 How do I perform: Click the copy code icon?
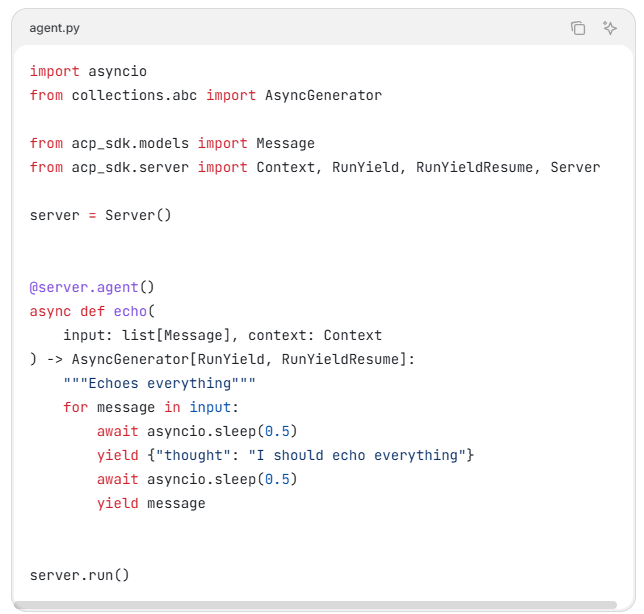coord(578,28)
